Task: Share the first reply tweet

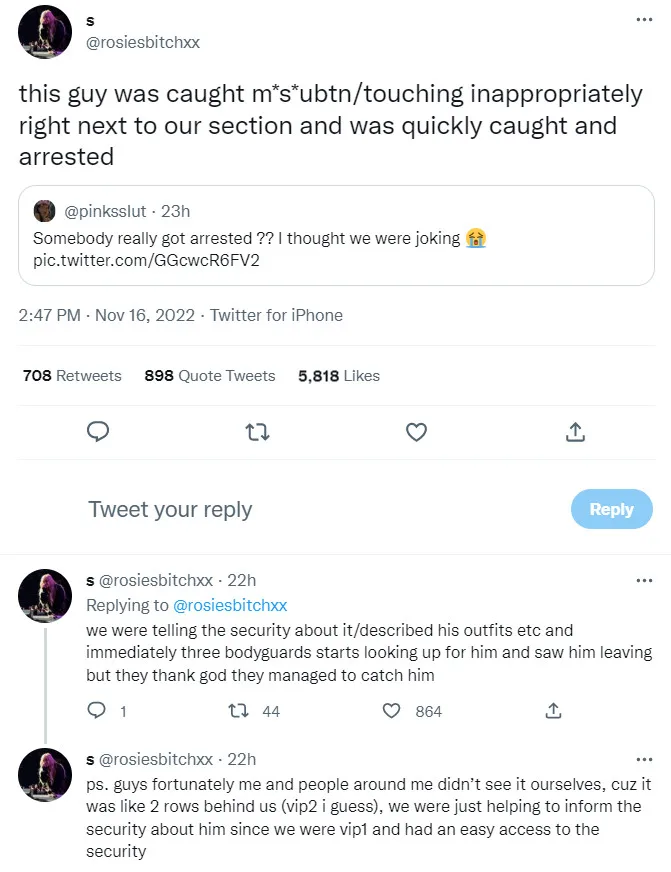Action: tap(552, 711)
